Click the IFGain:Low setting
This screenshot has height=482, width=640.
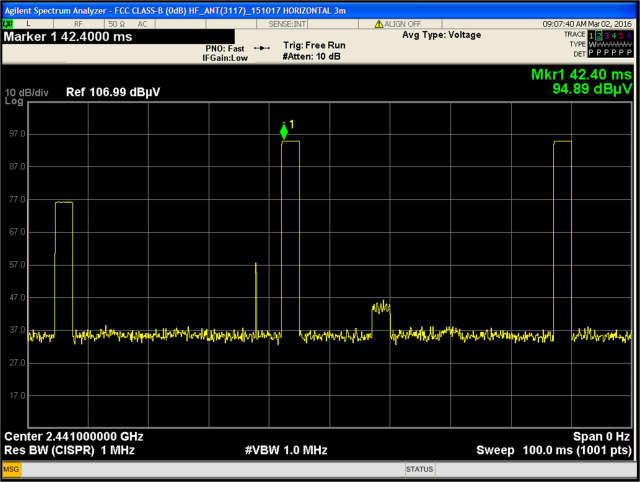point(225,58)
